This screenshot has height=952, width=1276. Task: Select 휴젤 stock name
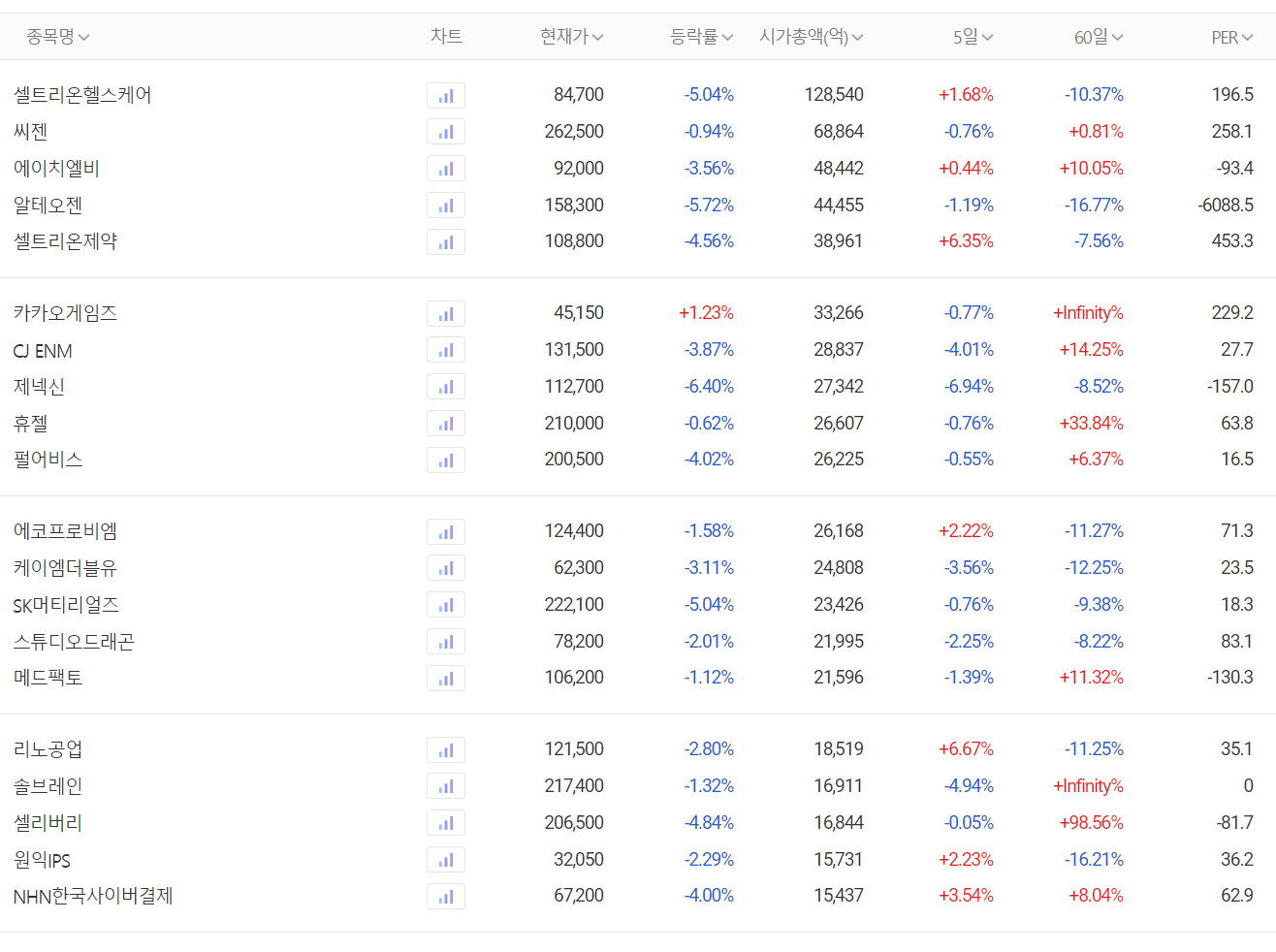[31, 424]
